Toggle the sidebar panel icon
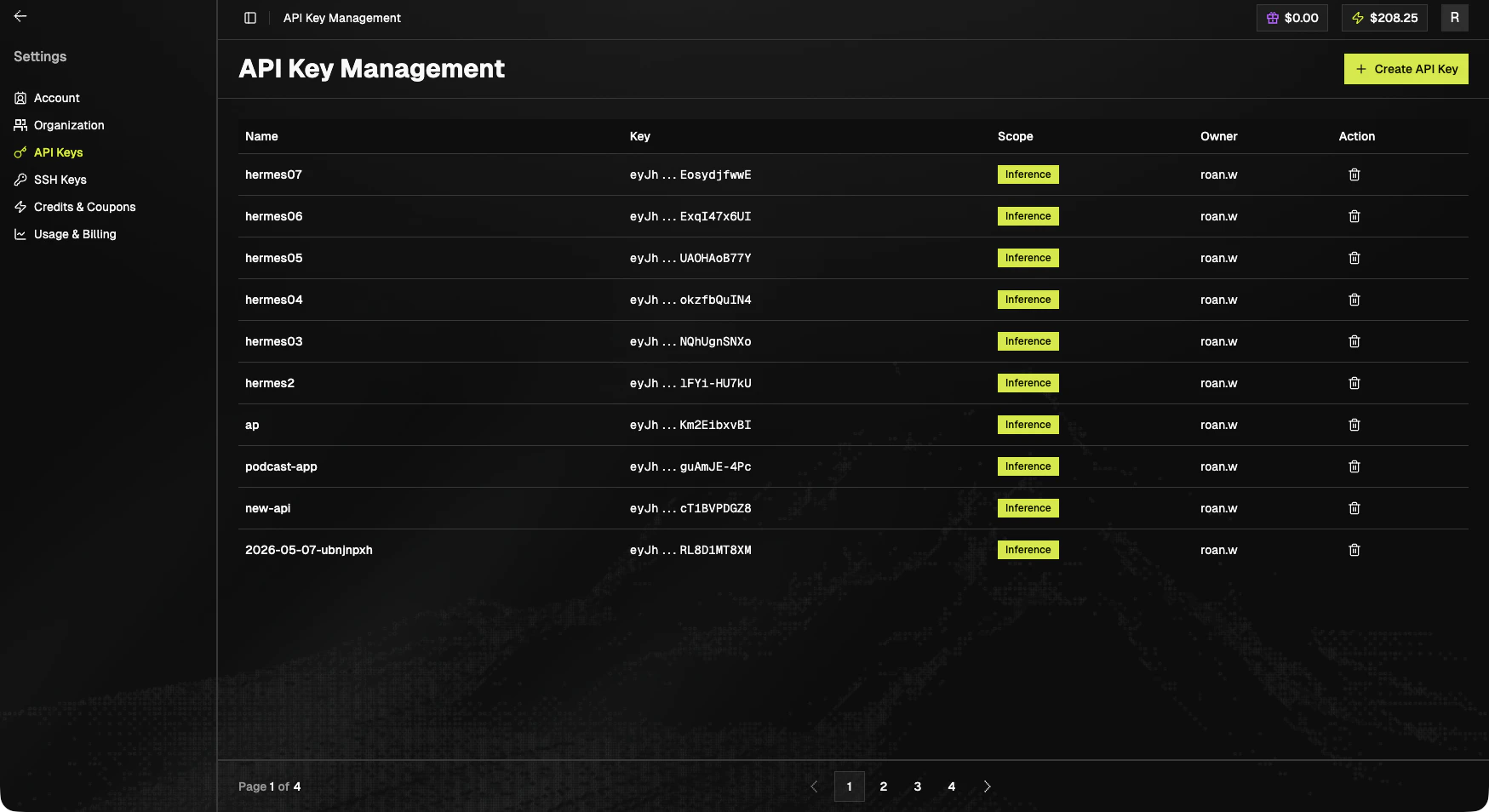Image resolution: width=1489 pixels, height=812 pixels. pyautogui.click(x=250, y=18)
